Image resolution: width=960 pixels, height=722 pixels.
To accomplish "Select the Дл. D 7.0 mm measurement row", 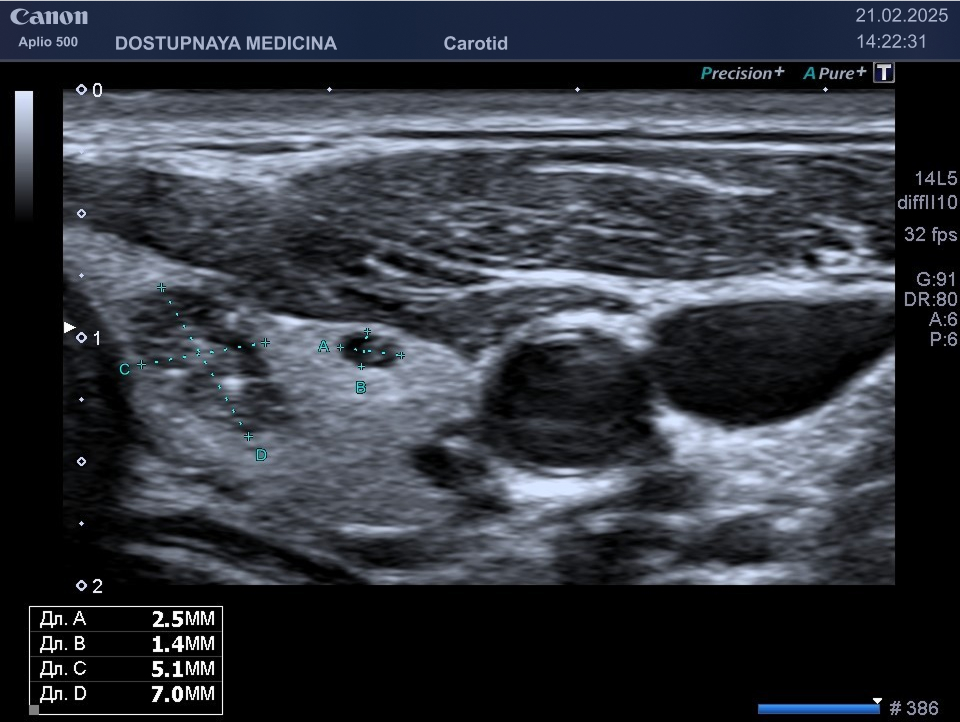I will tap(126, 694).
